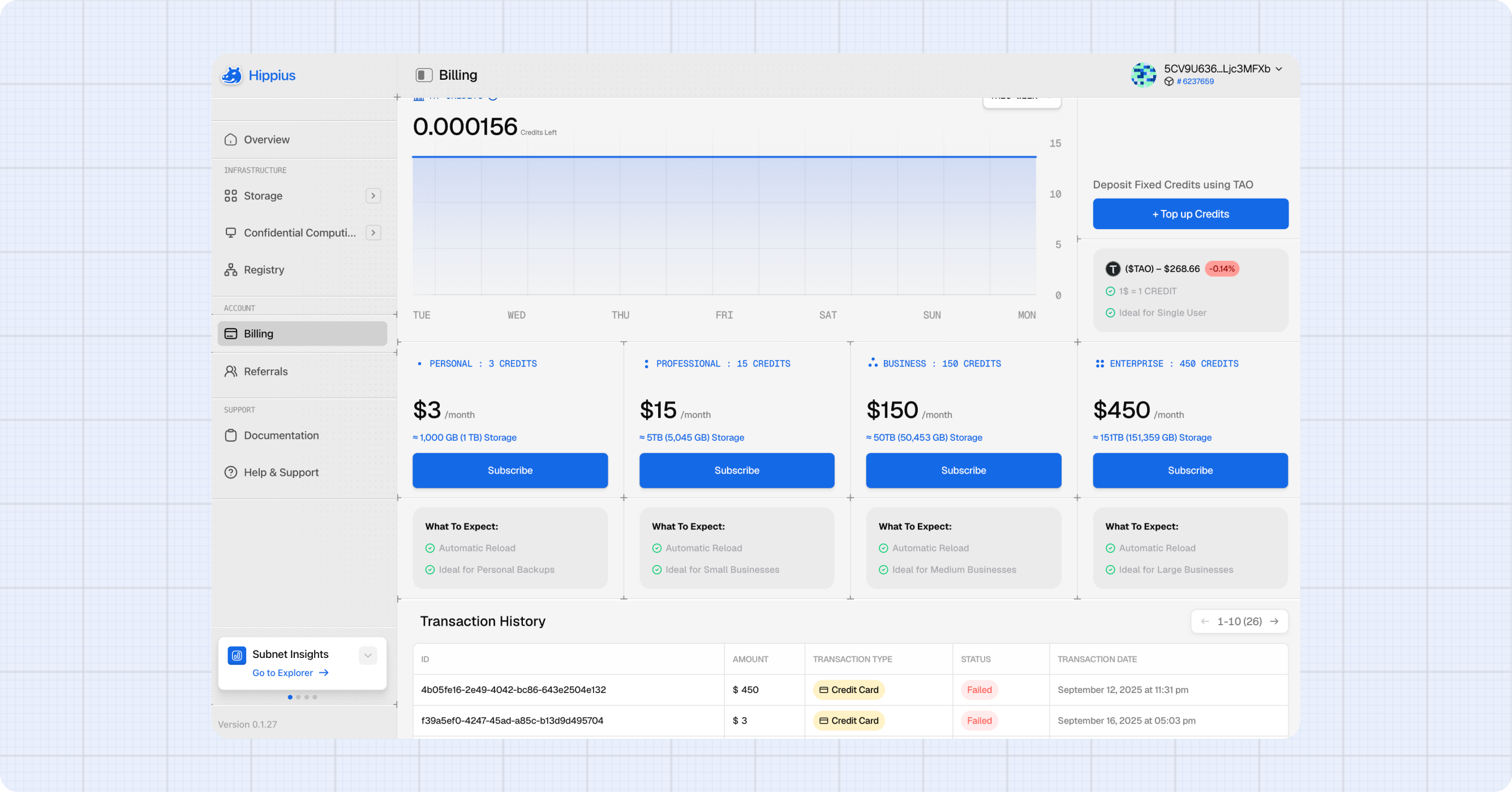Click the Professional plan two-dot icon
Screen dimensions: 1512x792
[646, 364]
